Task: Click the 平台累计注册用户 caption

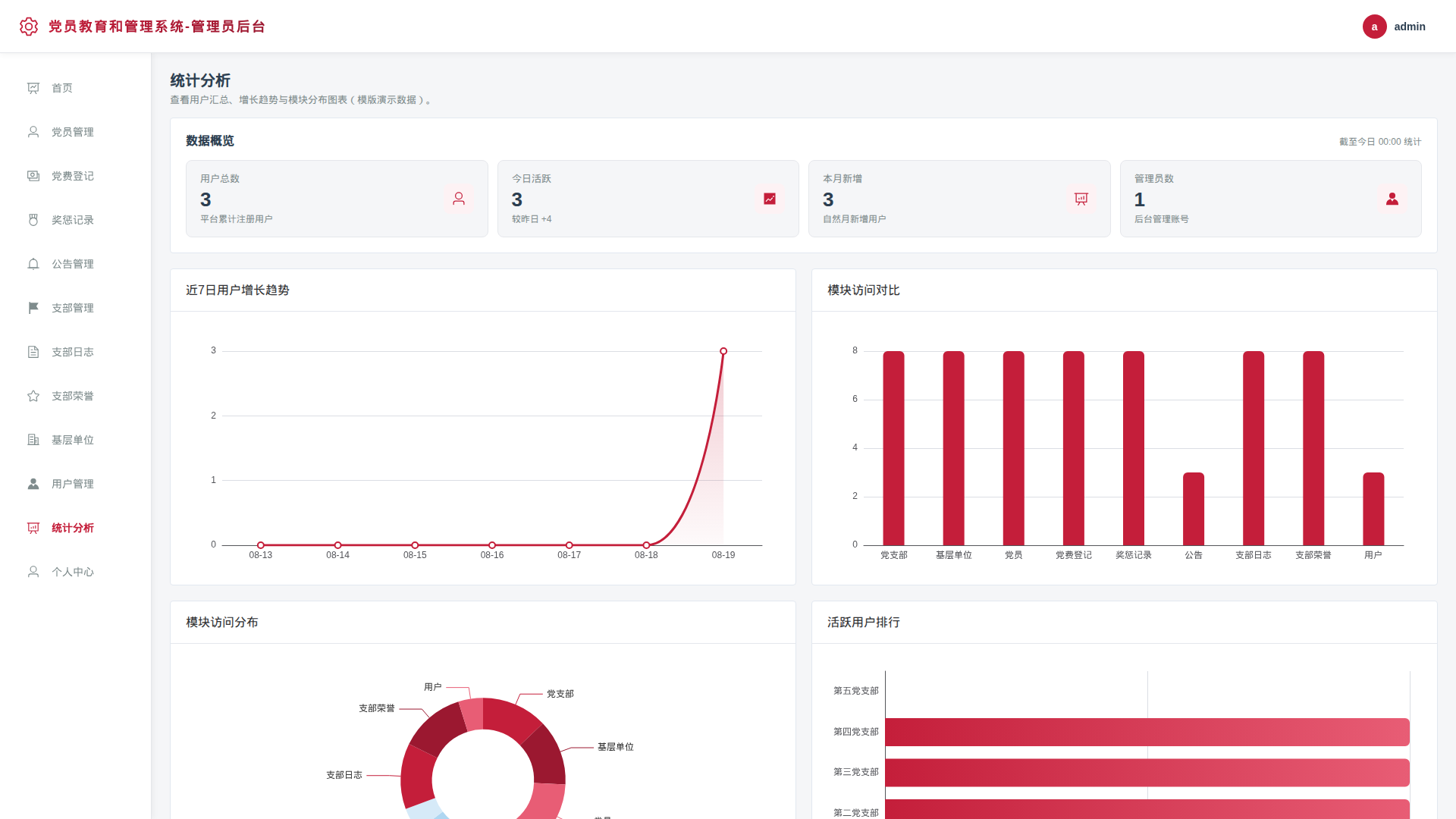Action: point(237,219)
